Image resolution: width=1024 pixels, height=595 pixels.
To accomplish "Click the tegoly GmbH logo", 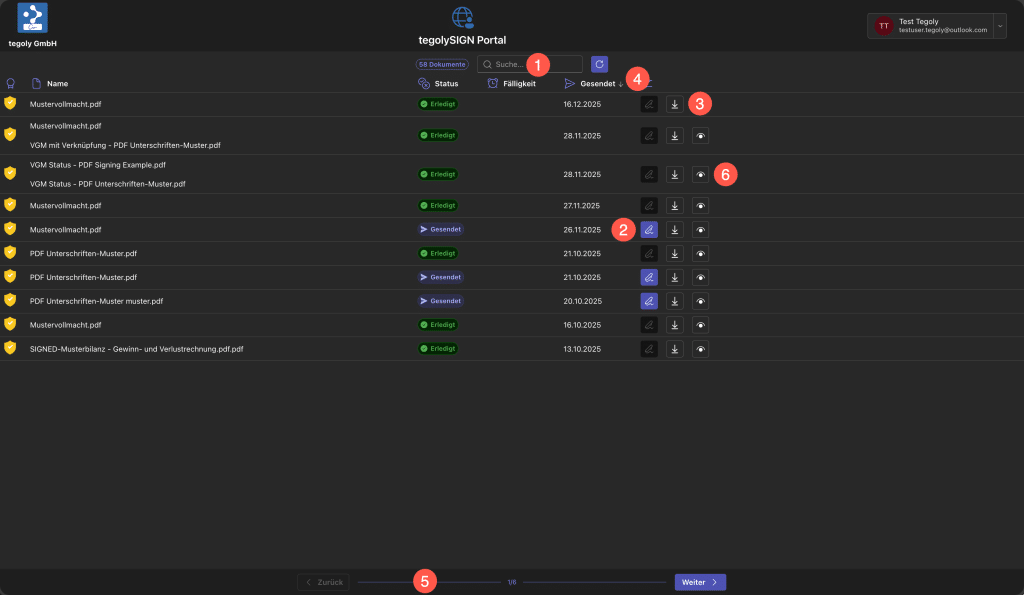I will pyautogui.click(x=32, y=18).
